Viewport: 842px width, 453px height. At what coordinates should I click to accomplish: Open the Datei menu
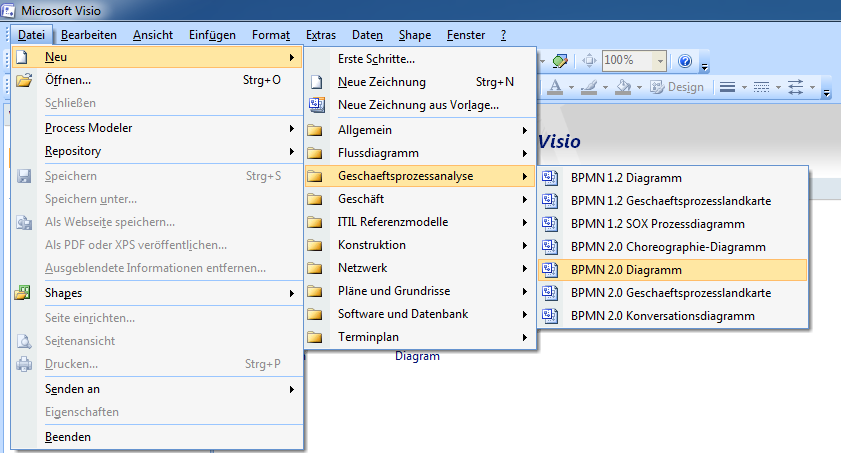31,35
